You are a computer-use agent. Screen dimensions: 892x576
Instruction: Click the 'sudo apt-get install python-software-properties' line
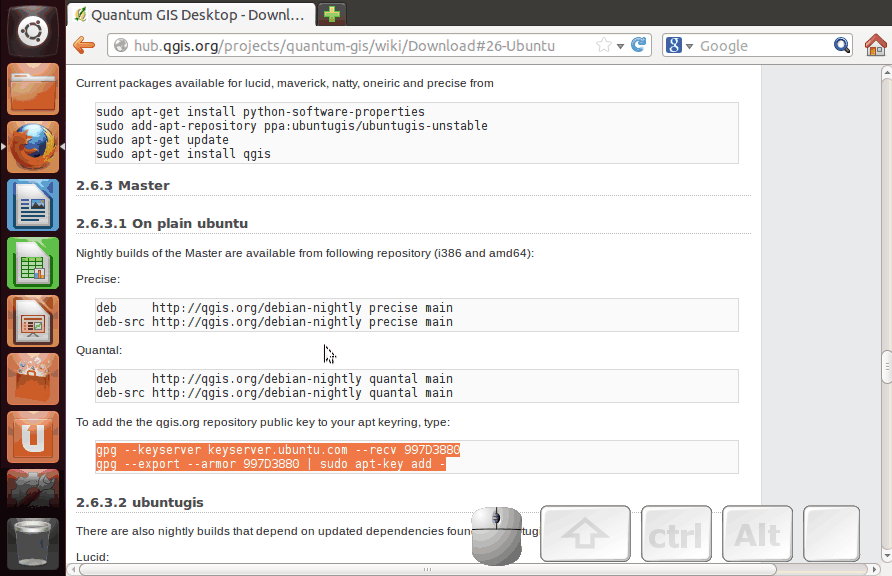(261, 111)
